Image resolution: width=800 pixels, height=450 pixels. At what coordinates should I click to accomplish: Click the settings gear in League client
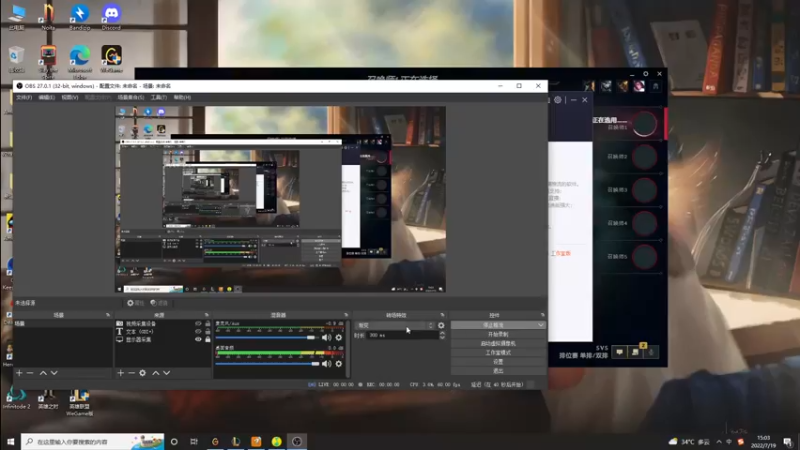558,99
